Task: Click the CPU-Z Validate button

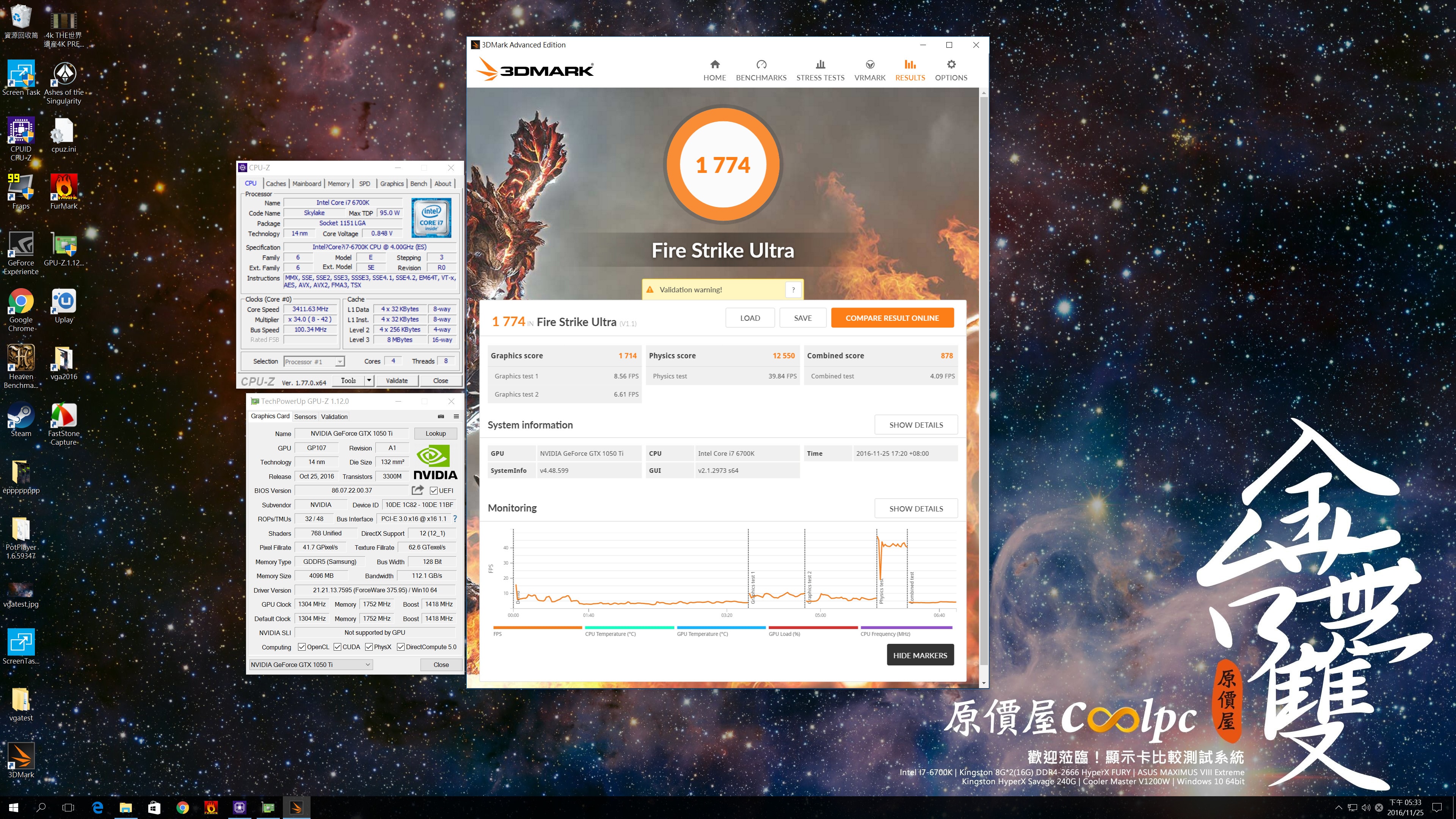Action: coord(397,380)
